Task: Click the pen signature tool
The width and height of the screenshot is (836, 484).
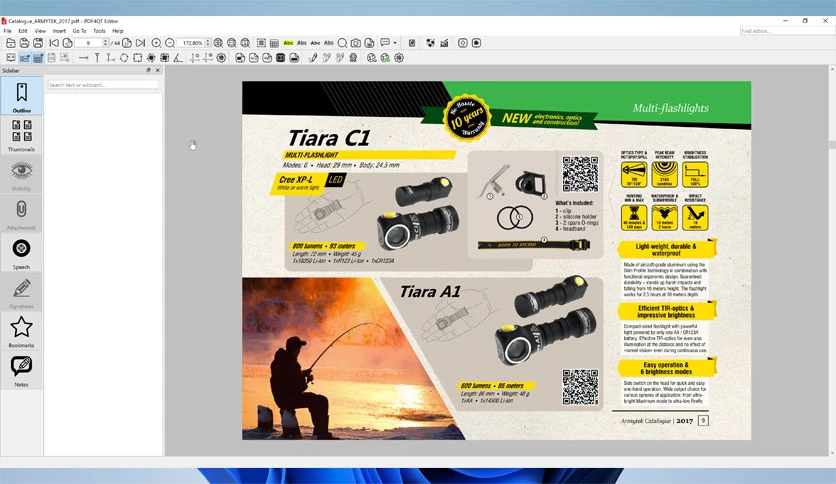Action: [313, 58]
